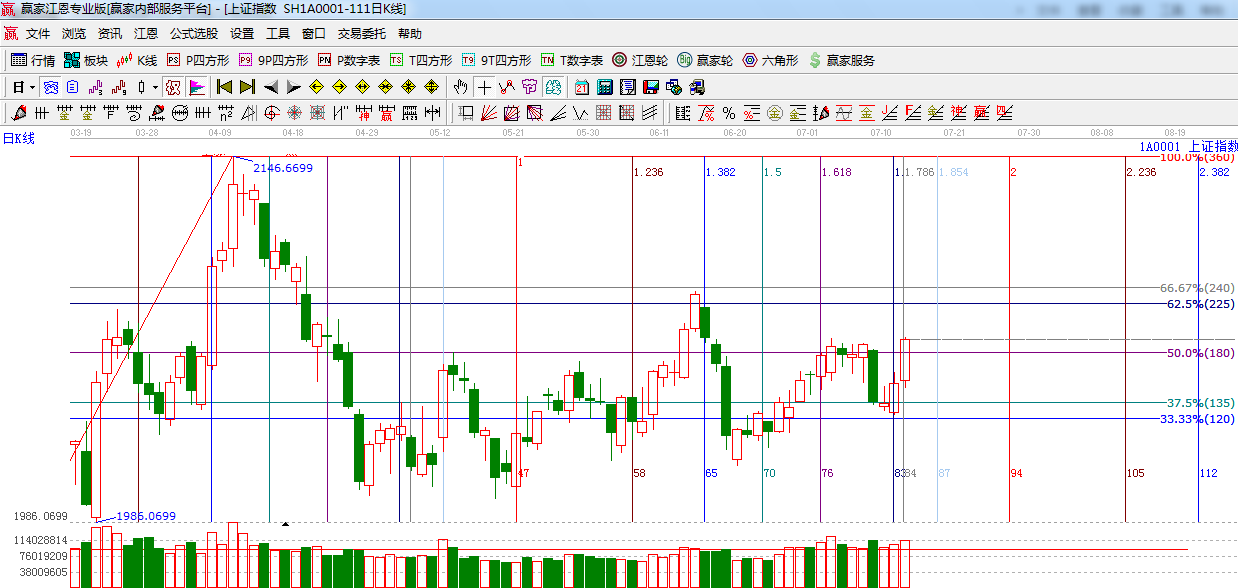This screenshot has height=588, width=1238.
Task: Click the 行情 quotes button
Action: point(33,60)
